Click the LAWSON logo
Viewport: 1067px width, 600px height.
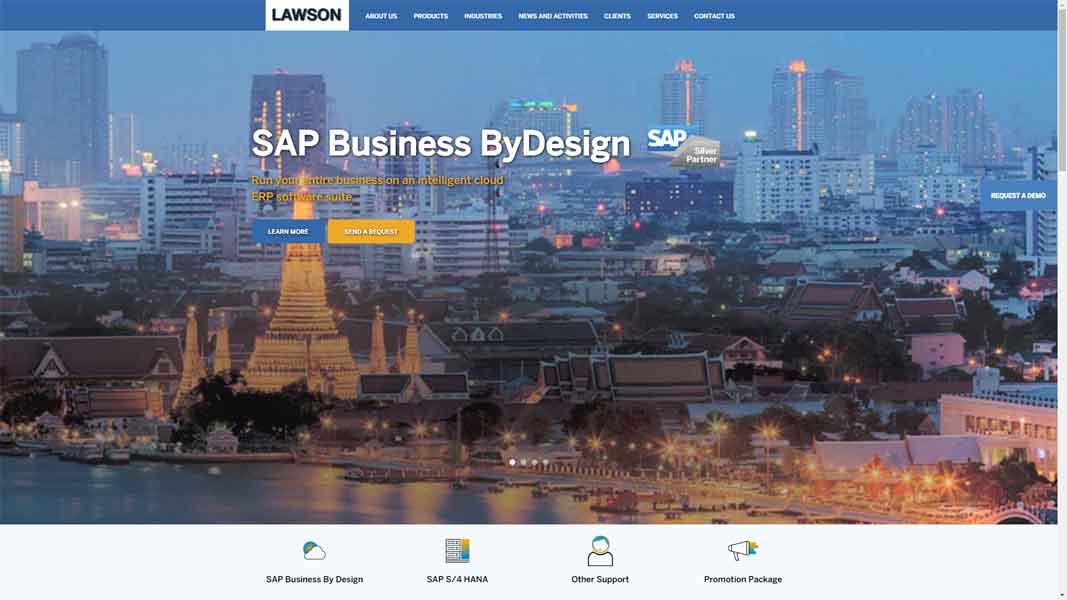307,15
